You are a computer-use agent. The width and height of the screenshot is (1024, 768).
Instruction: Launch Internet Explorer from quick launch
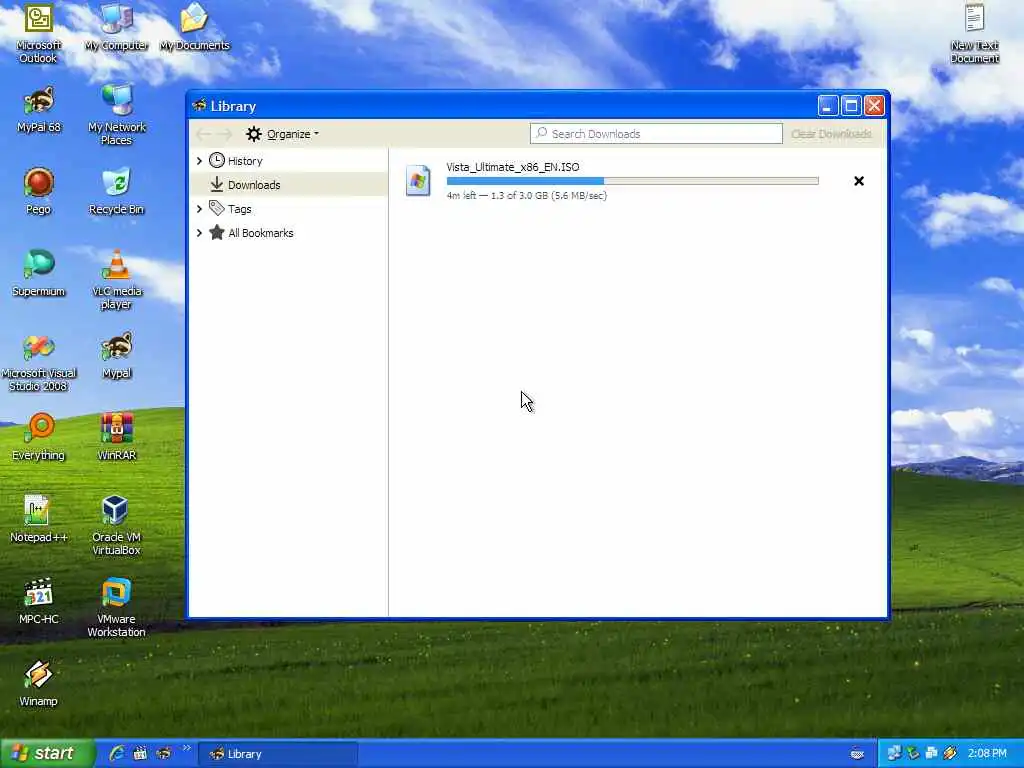tap(117, 753)
